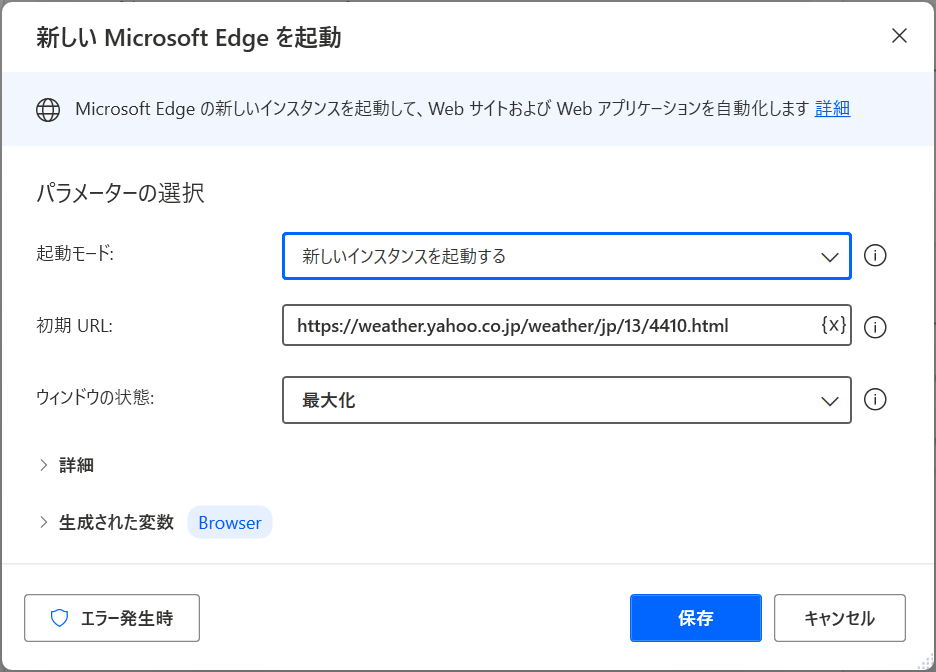The width and height of the screenshot is (936, 672).
Task: Expand the 詳細 section chevron
Action: coord(44,465)
